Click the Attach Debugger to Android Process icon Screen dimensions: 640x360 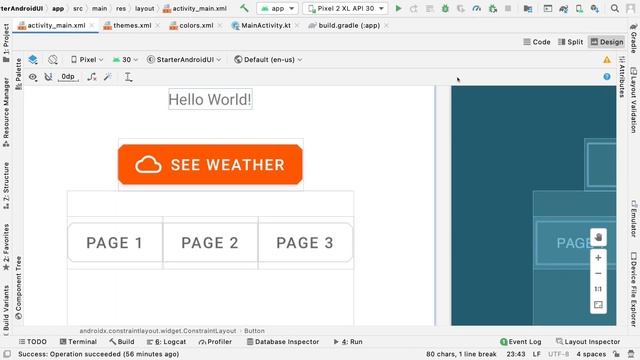tap(493, 8)
